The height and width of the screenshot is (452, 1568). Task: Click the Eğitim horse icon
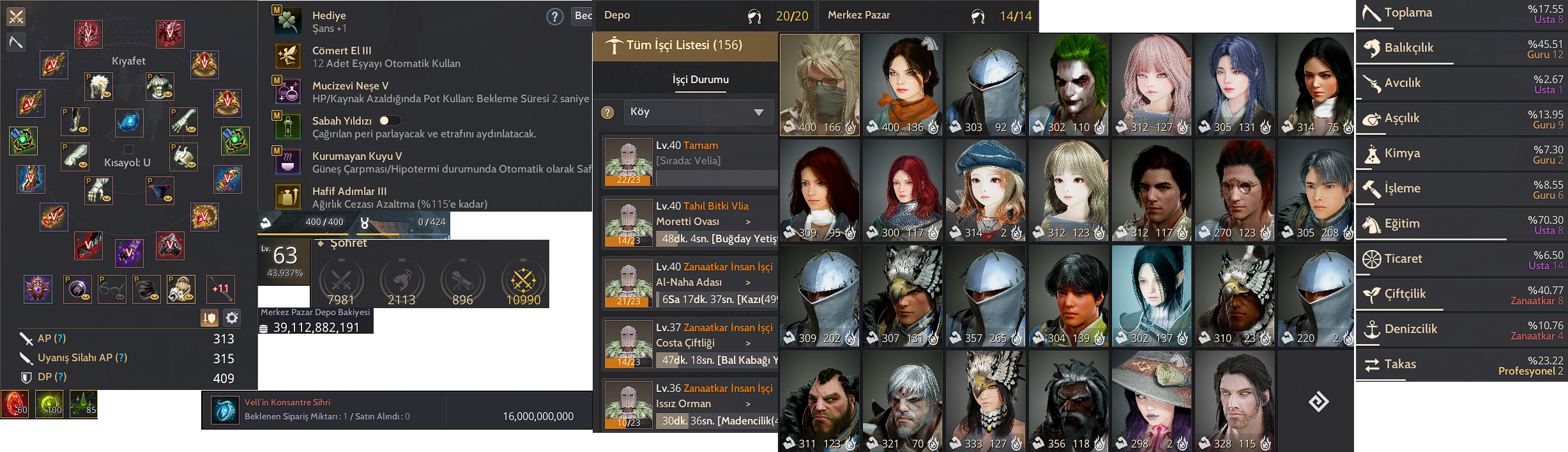tap(1371, 224)
